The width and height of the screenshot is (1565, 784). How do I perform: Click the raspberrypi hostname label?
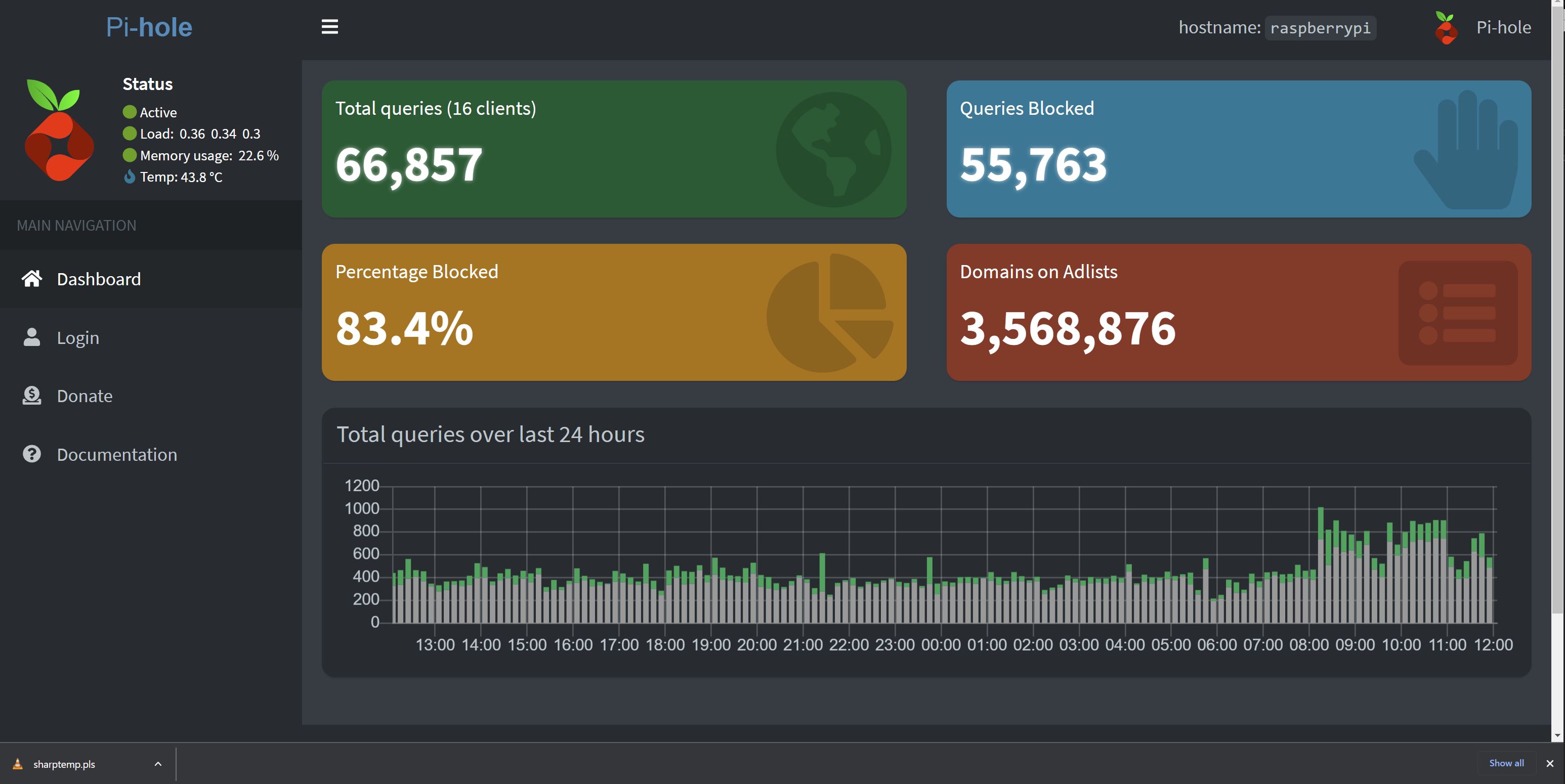point(1320,28)
